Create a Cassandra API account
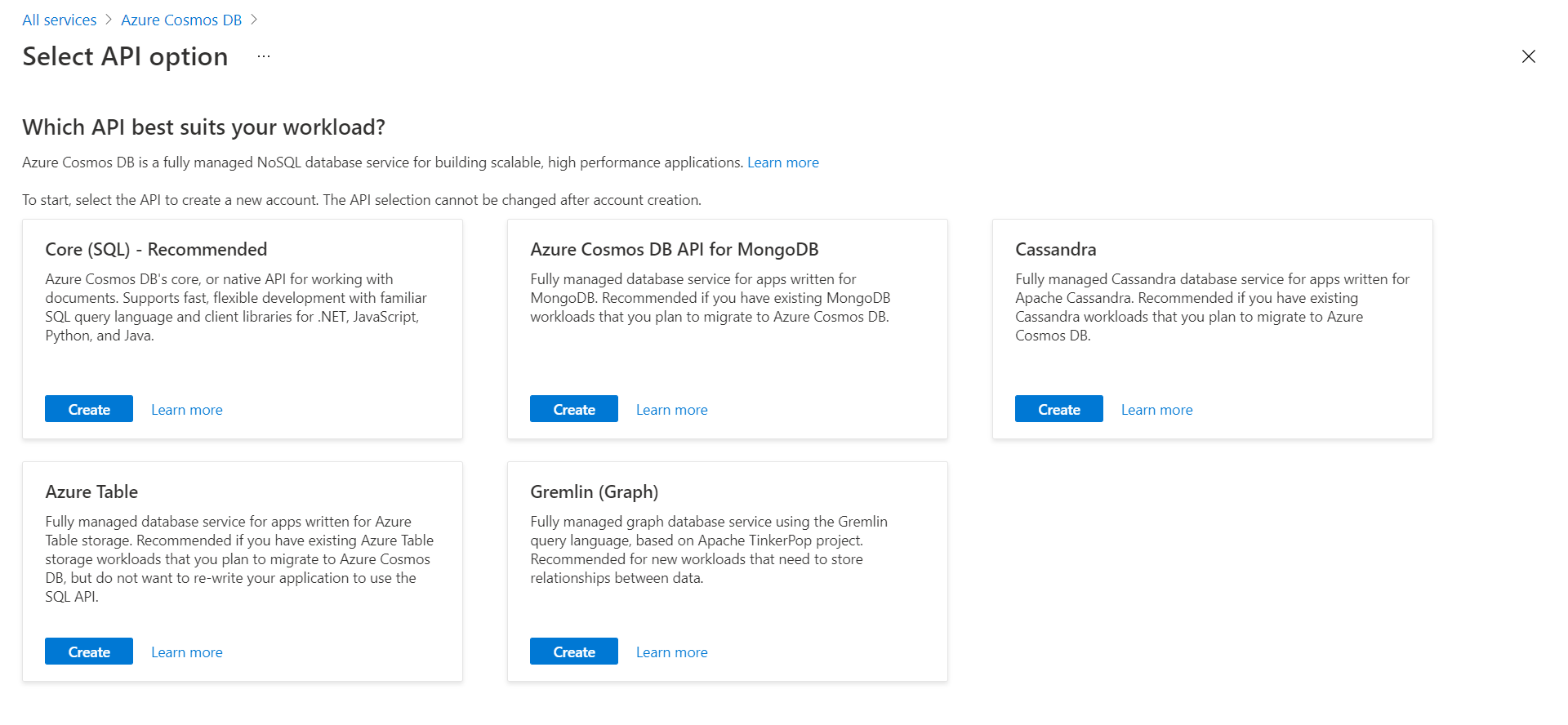Viewport: 1568px width, 725px height. pyautogui.click(x=1058, y=409)
